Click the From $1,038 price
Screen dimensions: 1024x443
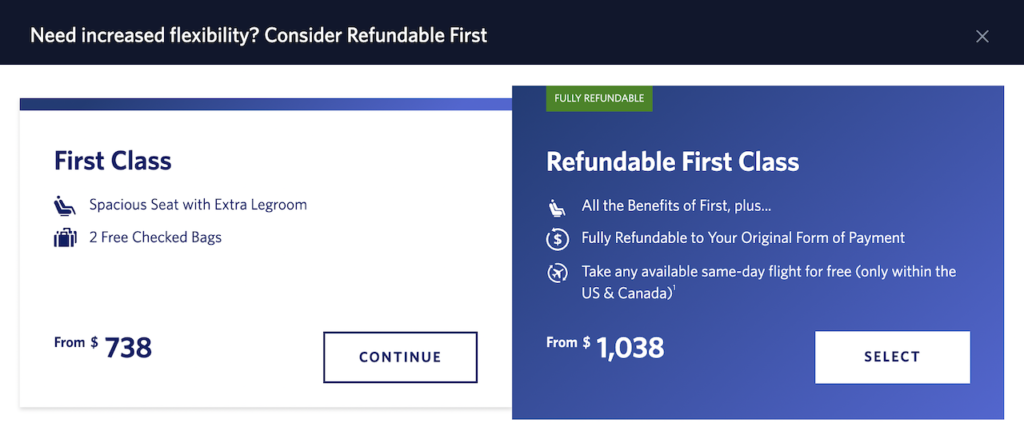pos(605,347)
